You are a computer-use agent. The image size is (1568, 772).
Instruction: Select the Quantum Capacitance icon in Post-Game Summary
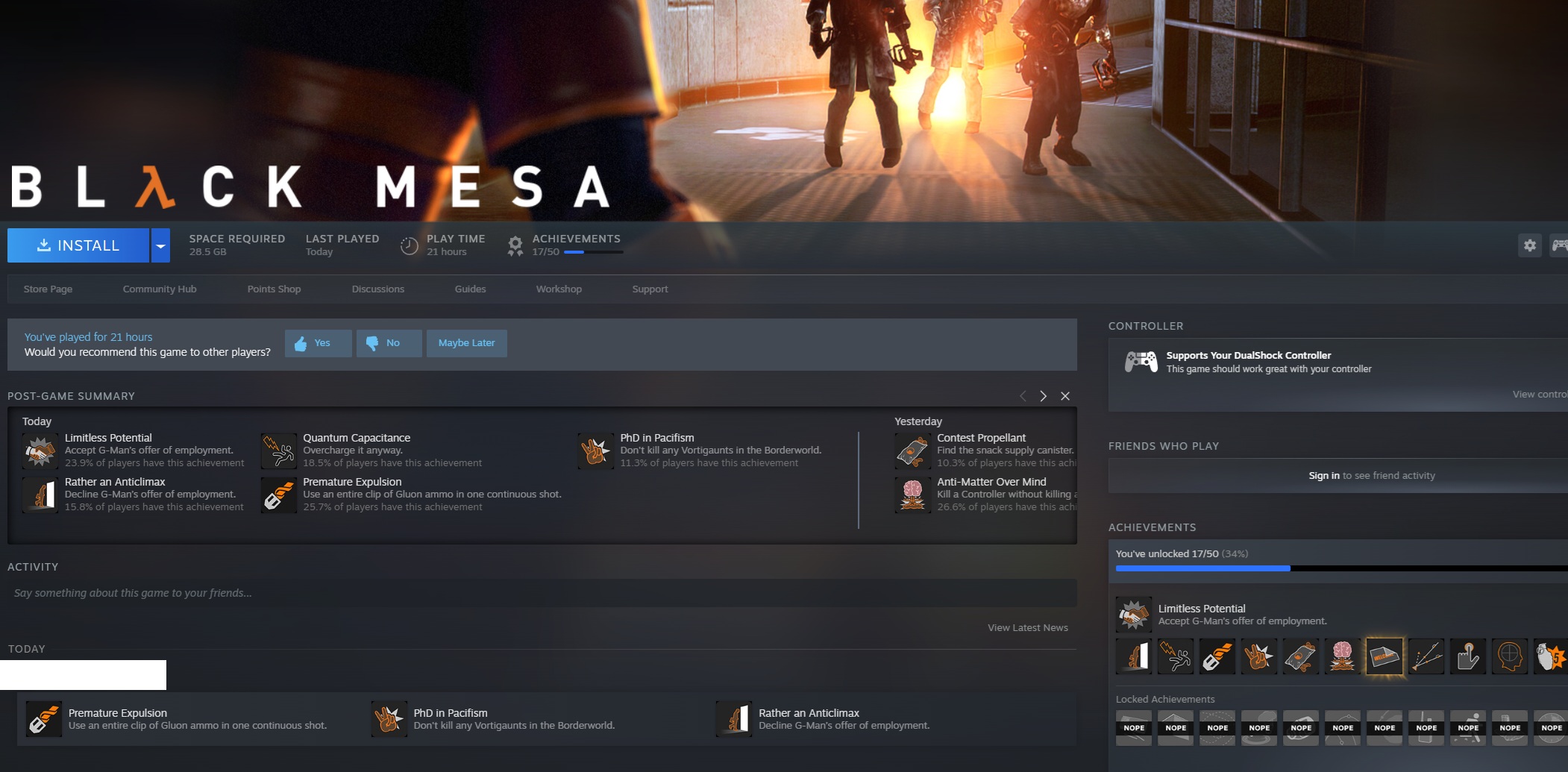(279, 451)
